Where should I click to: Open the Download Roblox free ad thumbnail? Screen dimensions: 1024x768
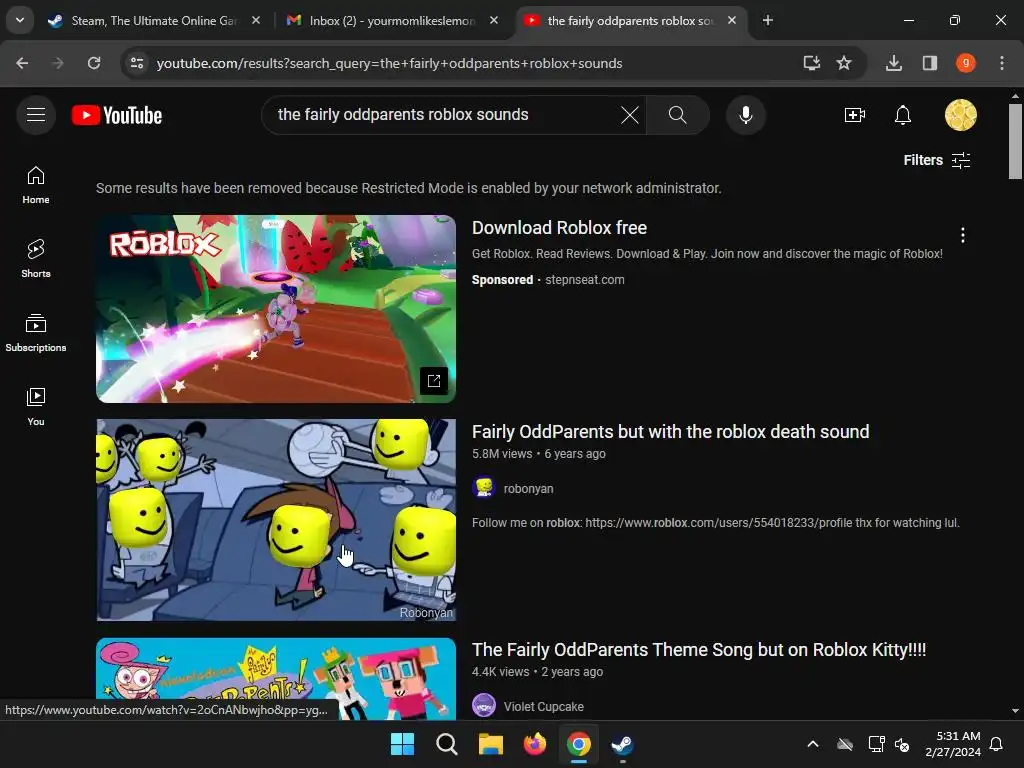(x=276, y=308)
